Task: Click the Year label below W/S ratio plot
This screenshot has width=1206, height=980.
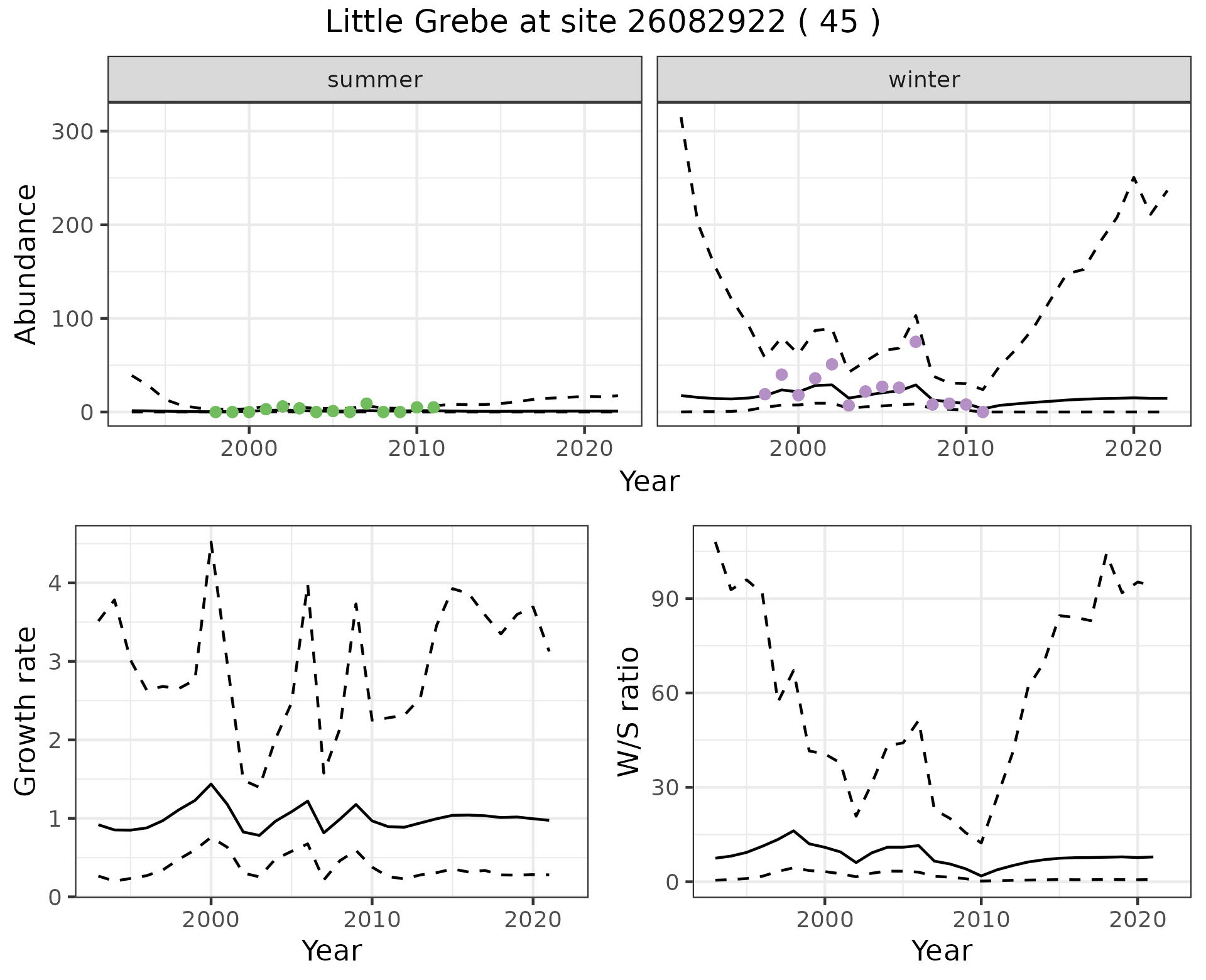Action: [x=942, y=950]
